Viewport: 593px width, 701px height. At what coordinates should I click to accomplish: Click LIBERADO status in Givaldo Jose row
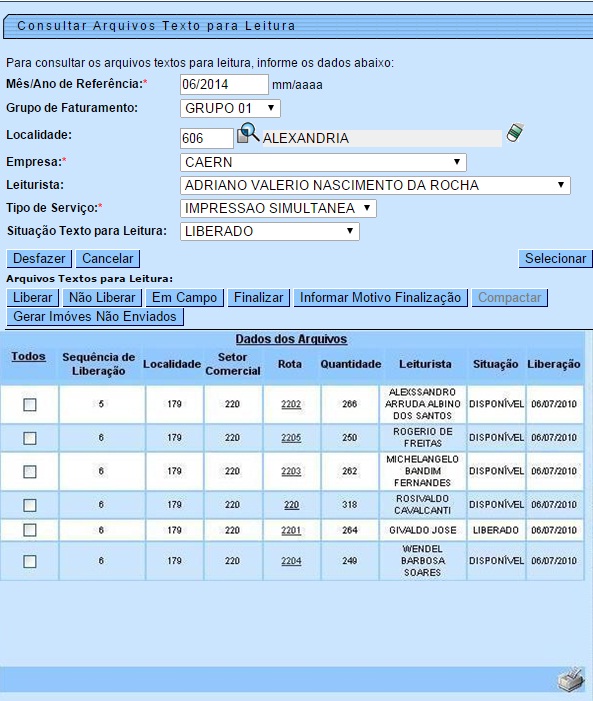click(496, 530)
